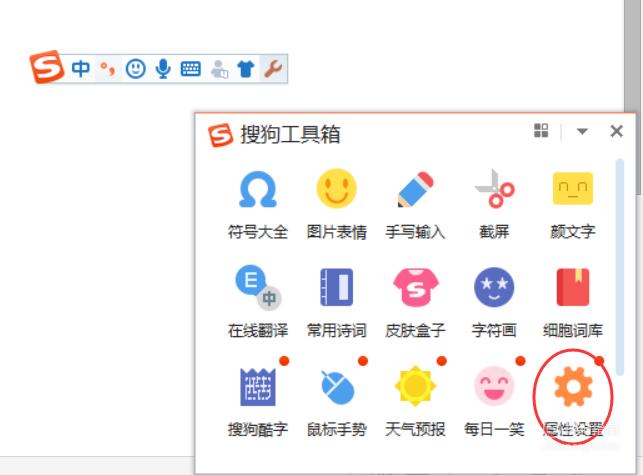The image size is (643, 475).
Task: Open 在线翻译 translation tool
Action: pos(258,302)
